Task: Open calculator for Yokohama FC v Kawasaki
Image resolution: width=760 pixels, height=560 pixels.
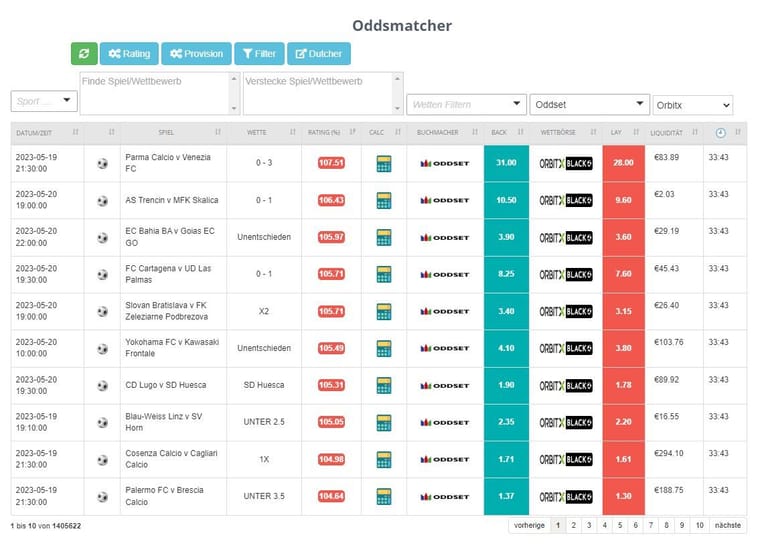Action: pos(384,348)
